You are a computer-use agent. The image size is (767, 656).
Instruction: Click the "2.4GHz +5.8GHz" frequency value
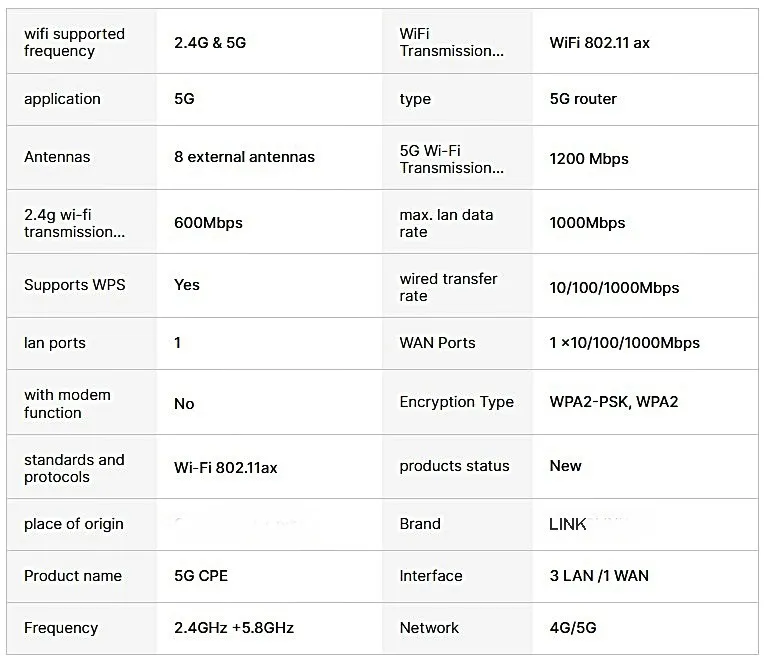tap(233, 628)
